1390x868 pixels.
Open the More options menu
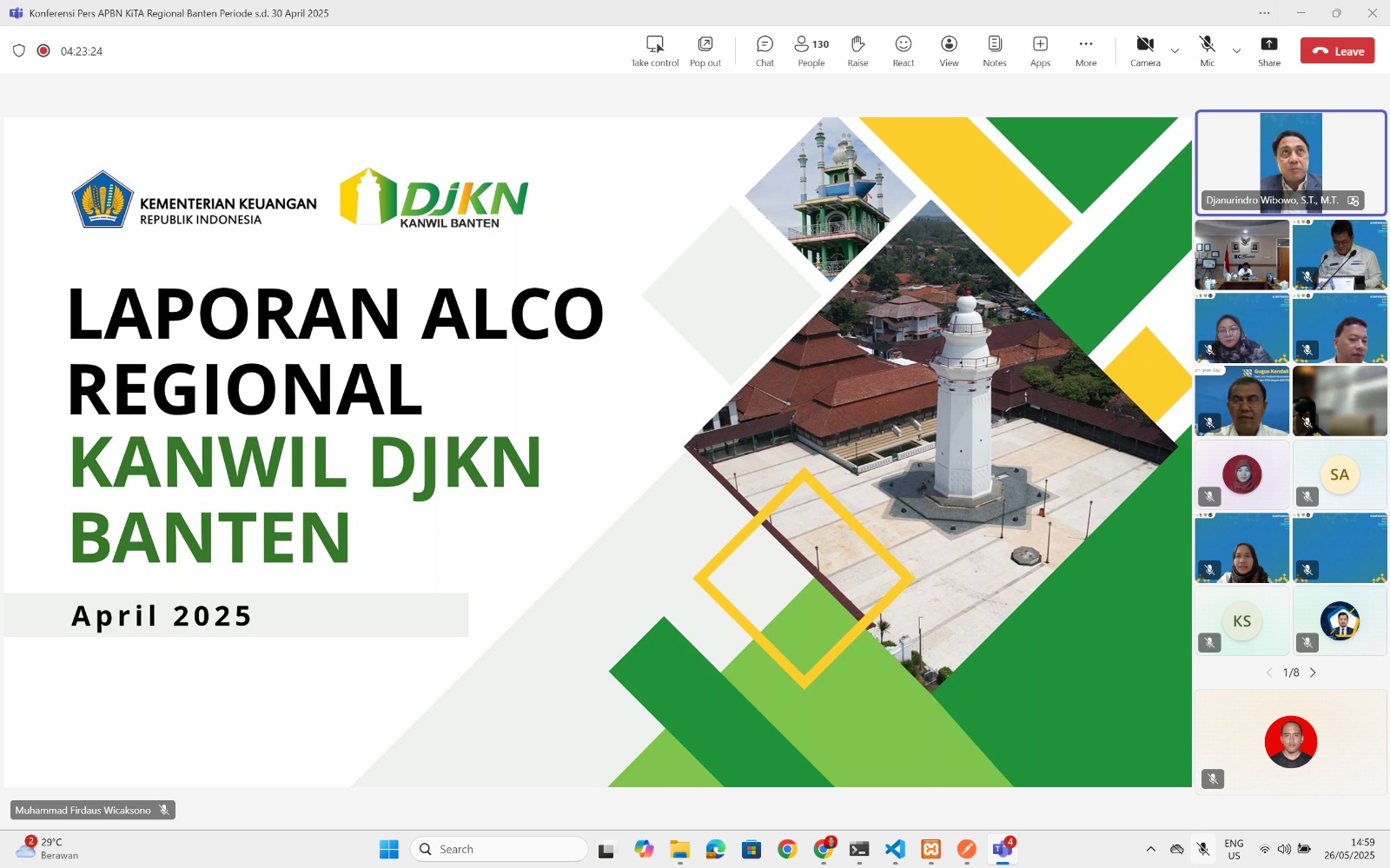1086,51
